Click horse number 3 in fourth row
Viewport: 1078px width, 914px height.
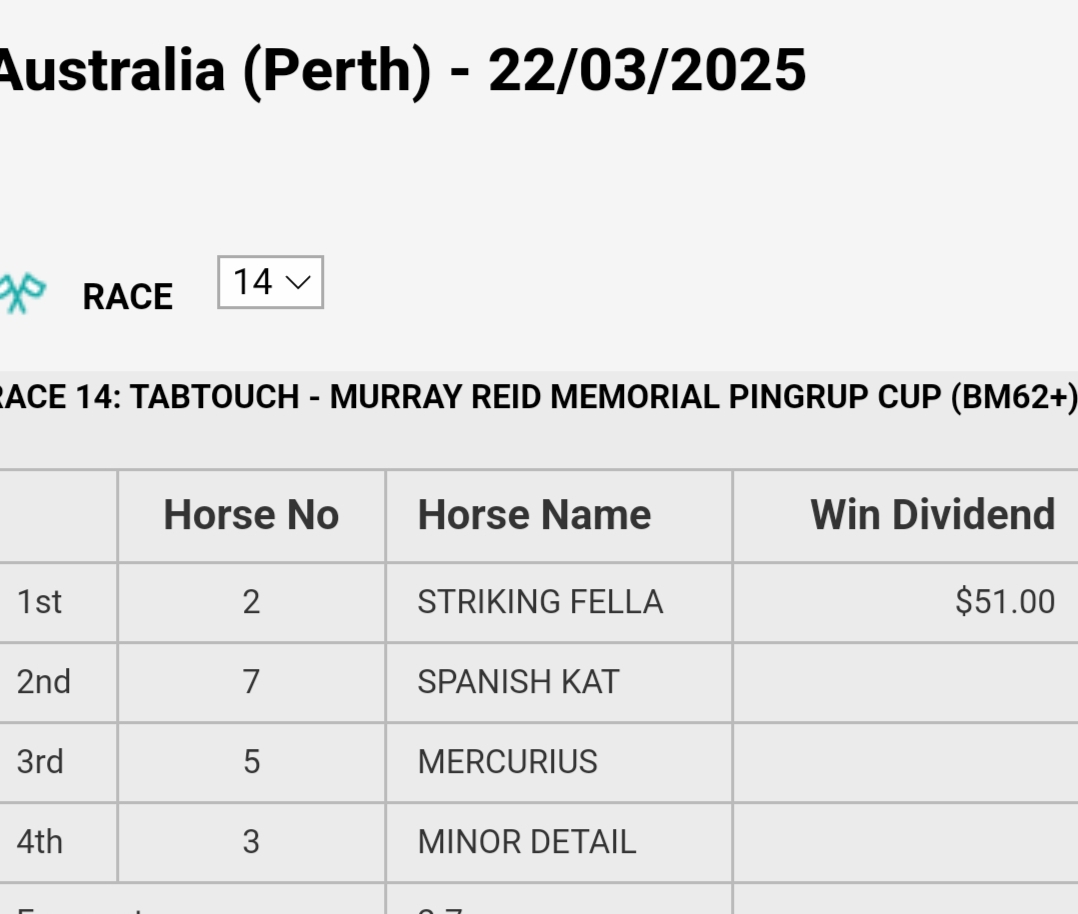pos(252,842)
